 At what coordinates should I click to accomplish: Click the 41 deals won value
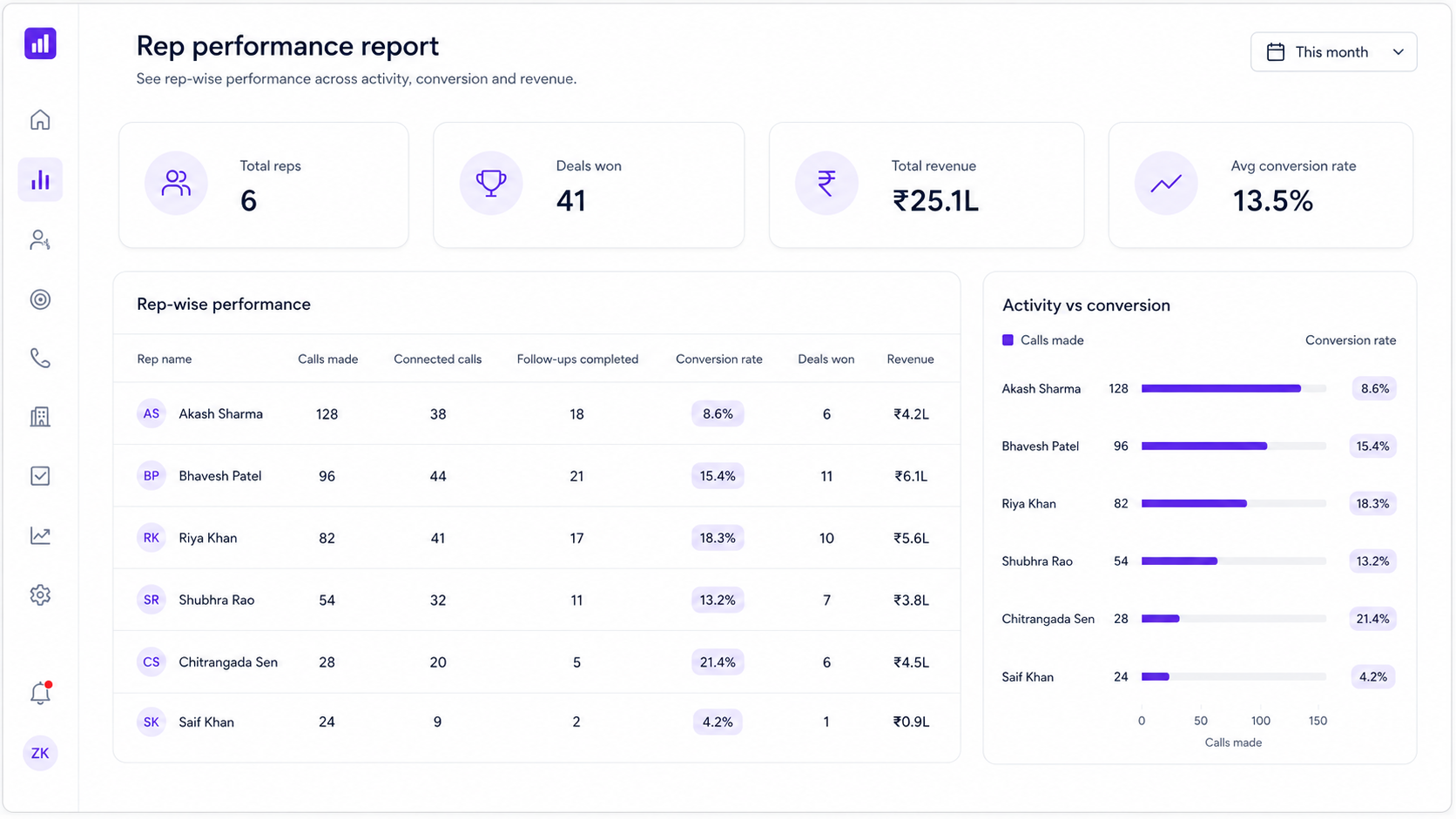coord(571,201)
